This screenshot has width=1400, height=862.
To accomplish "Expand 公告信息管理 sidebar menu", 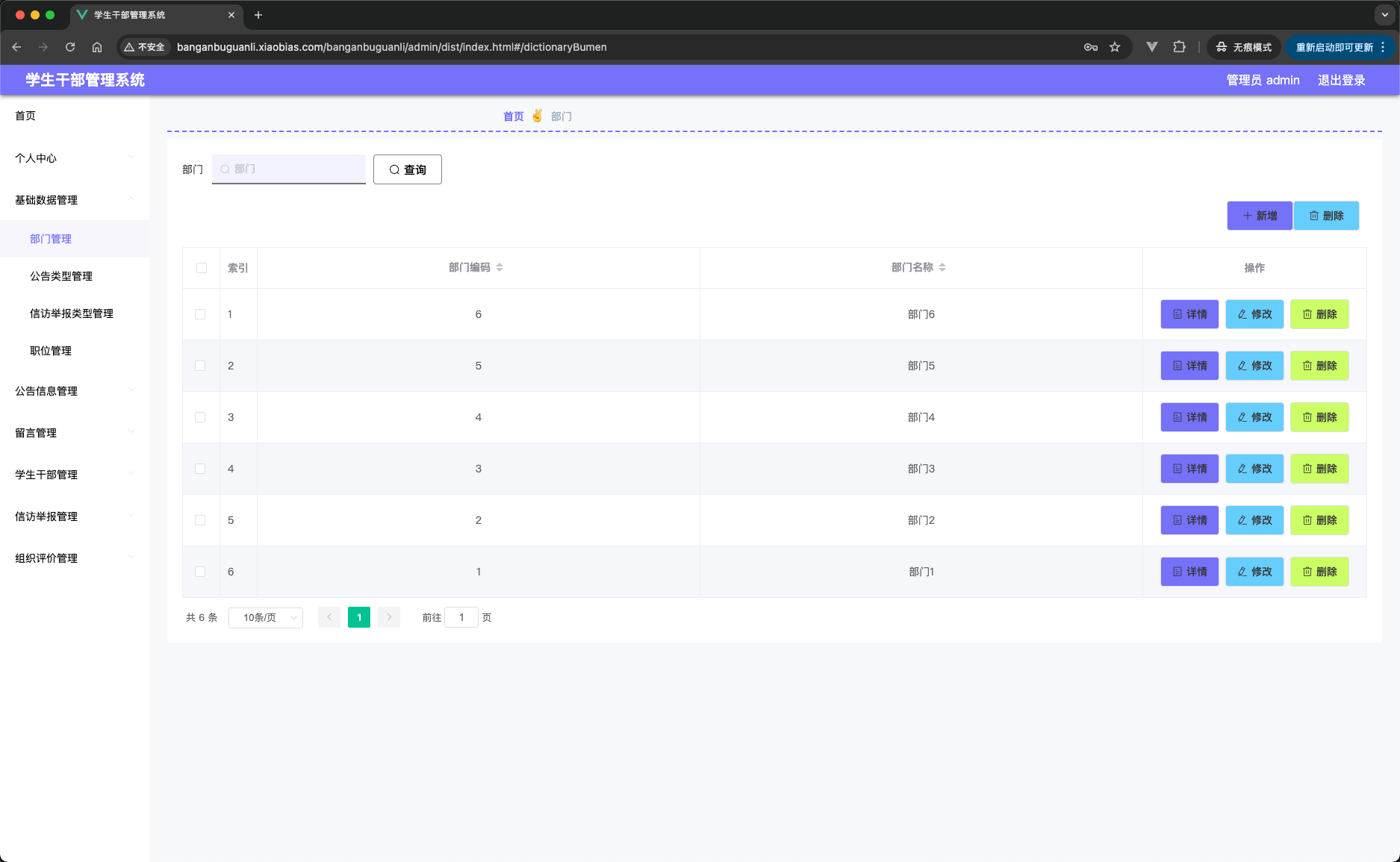I will 75,391.
